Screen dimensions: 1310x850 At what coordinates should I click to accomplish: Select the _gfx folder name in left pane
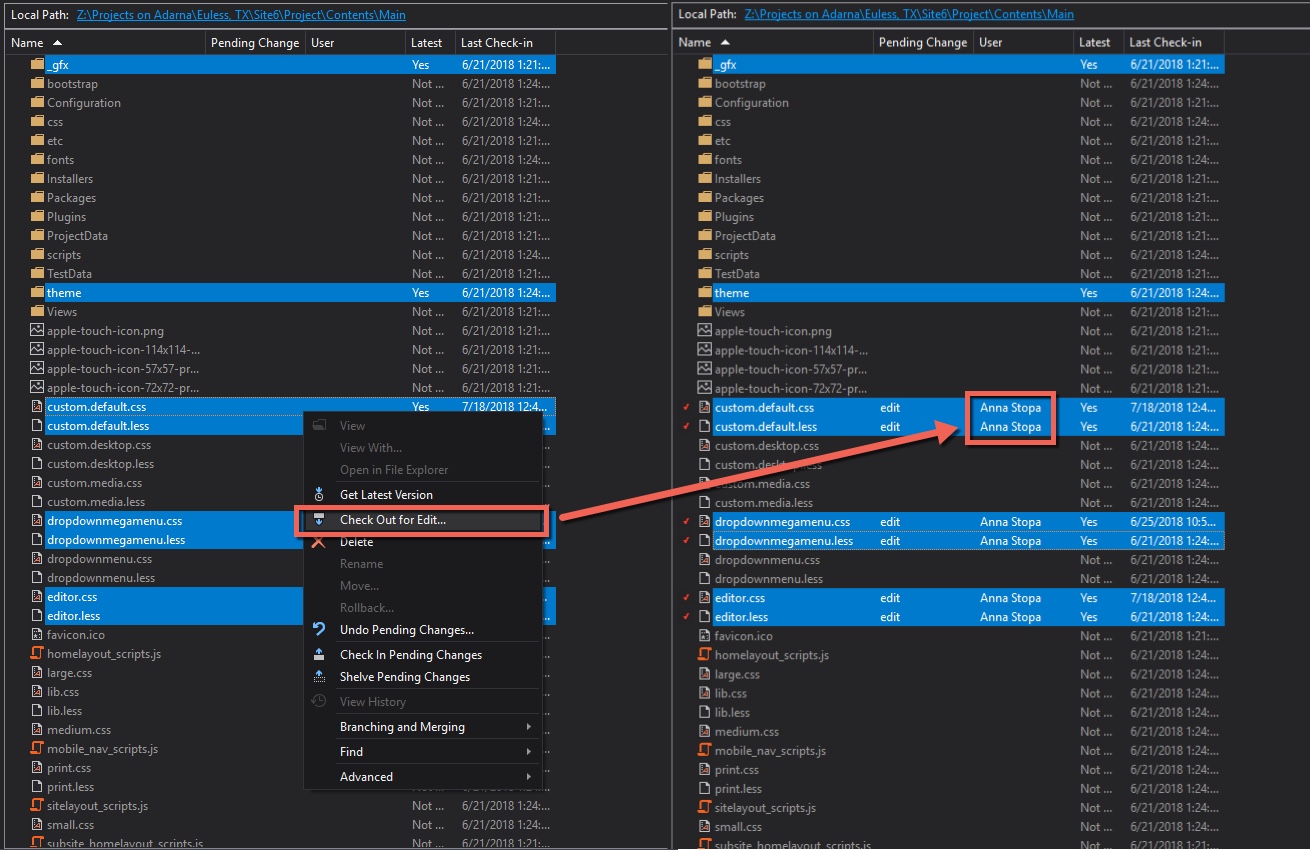point(57,65)
